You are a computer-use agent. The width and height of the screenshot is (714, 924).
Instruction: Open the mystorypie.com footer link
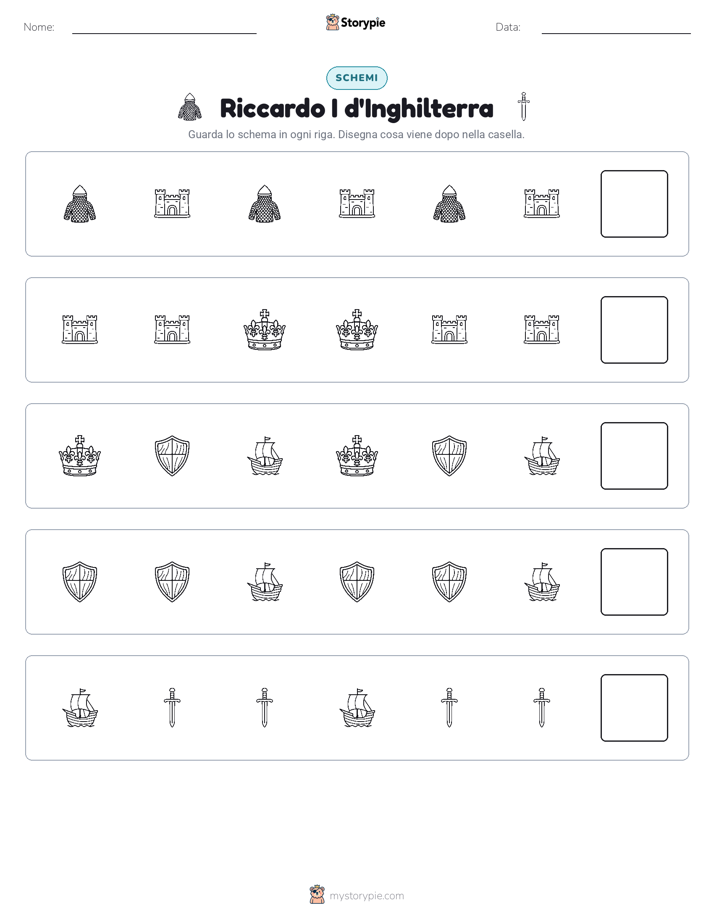pyautogui.click(x=366, y=896)
